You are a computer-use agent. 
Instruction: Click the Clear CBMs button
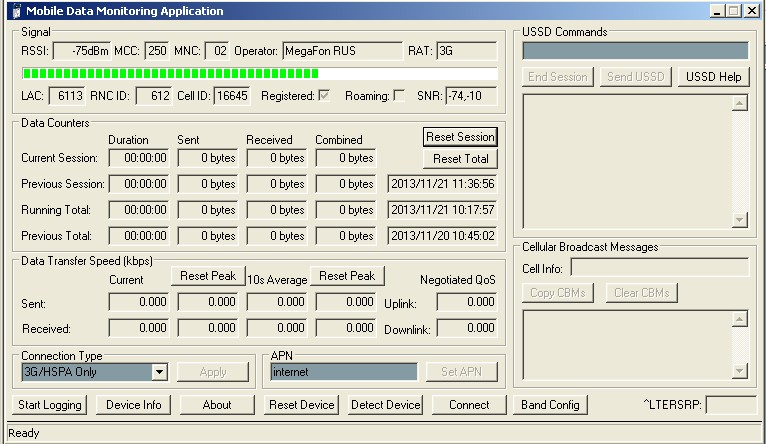click(641, 293)
